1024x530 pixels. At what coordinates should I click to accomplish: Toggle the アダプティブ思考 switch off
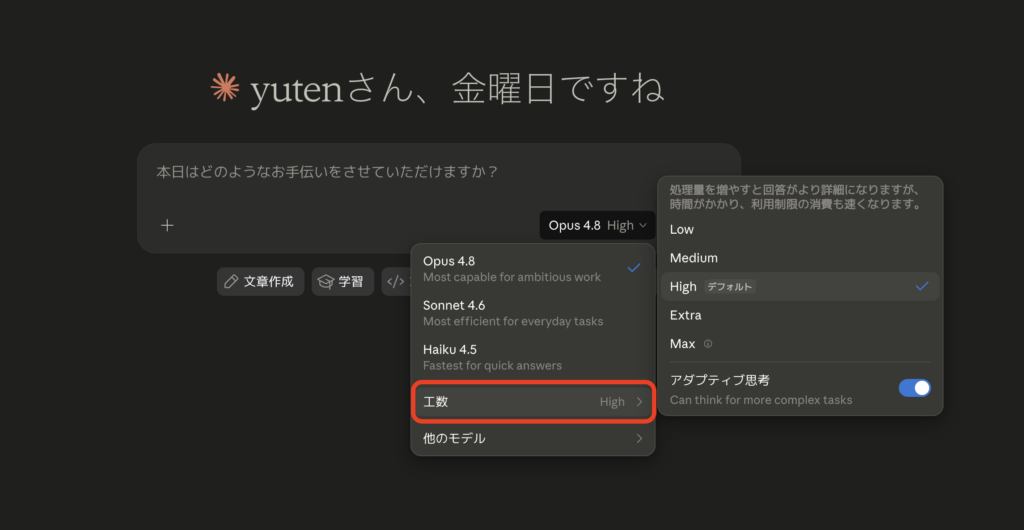(914, 388)
